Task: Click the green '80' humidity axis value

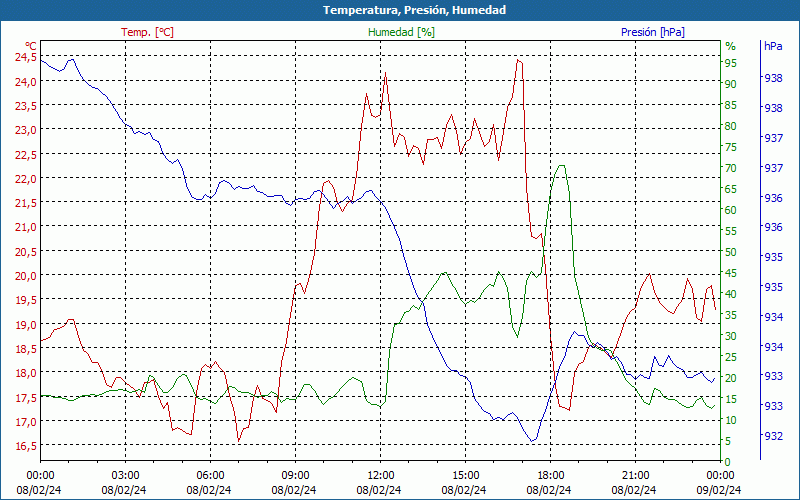Action: point(731,126)
